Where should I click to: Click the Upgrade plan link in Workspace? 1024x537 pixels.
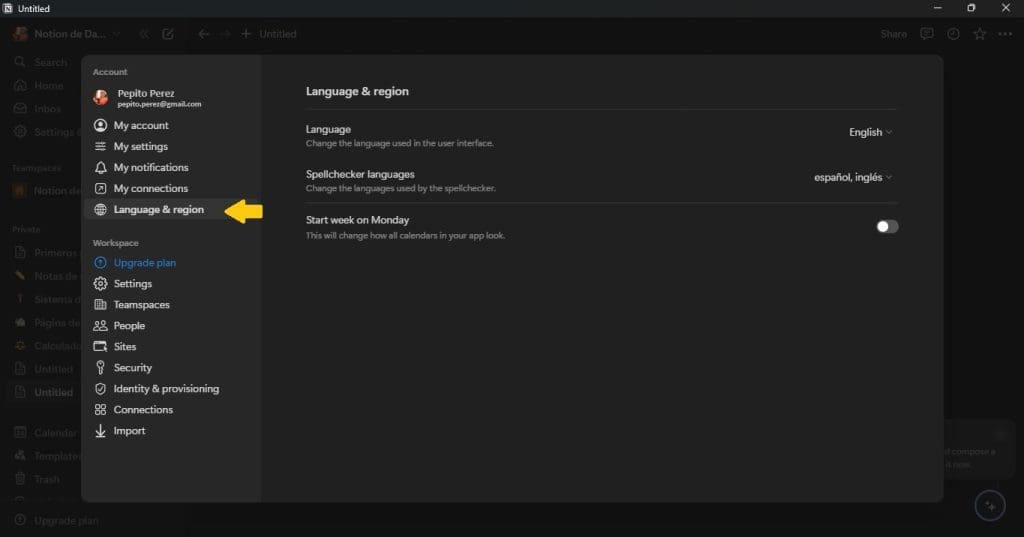tap(144, 263)
